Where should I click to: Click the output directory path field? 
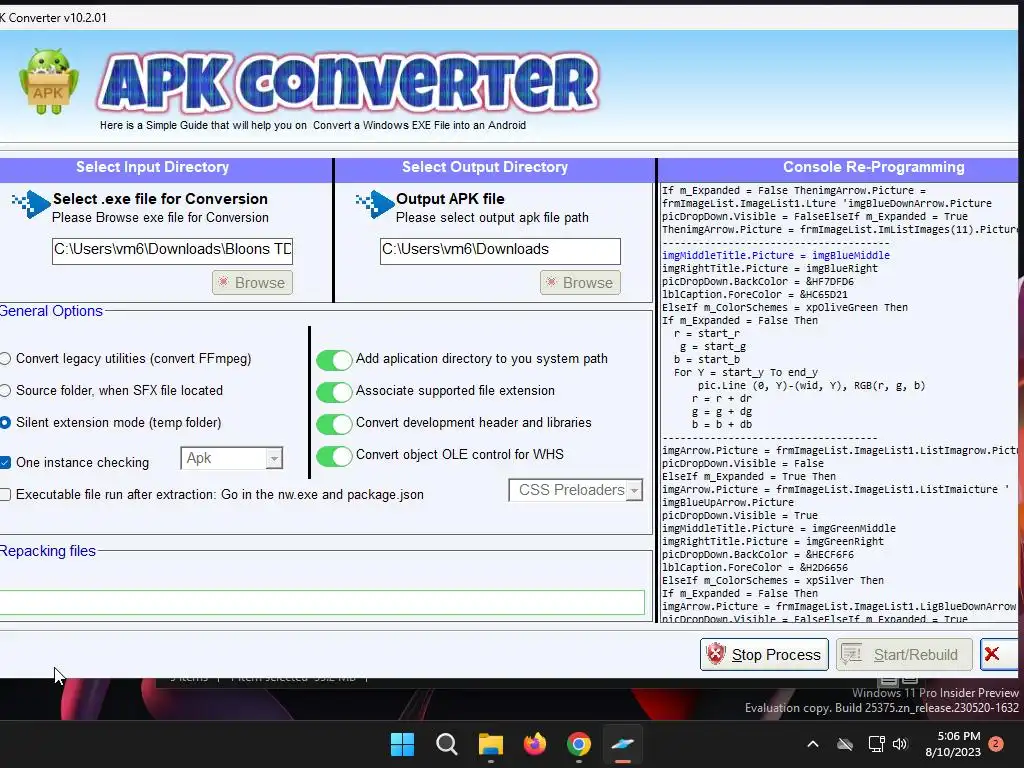[x=500, y=251]
